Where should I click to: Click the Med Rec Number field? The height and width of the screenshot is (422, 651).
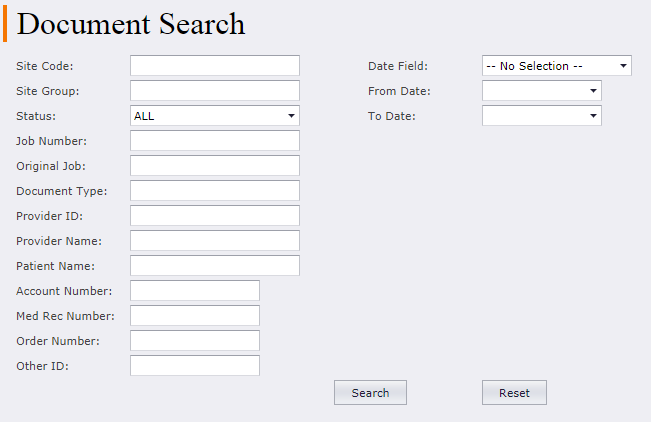coord(195,316)
